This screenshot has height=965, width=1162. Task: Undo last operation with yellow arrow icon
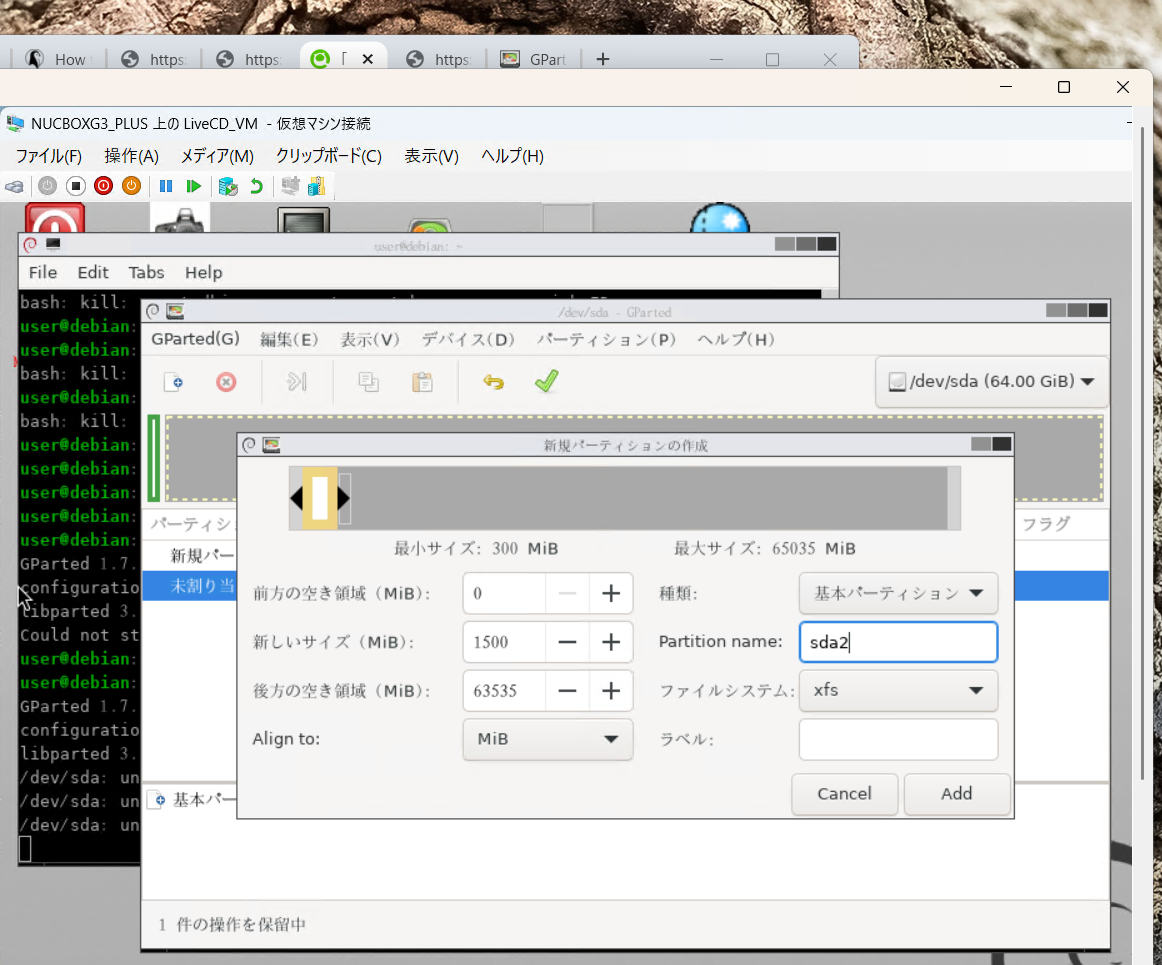(494, 382)
